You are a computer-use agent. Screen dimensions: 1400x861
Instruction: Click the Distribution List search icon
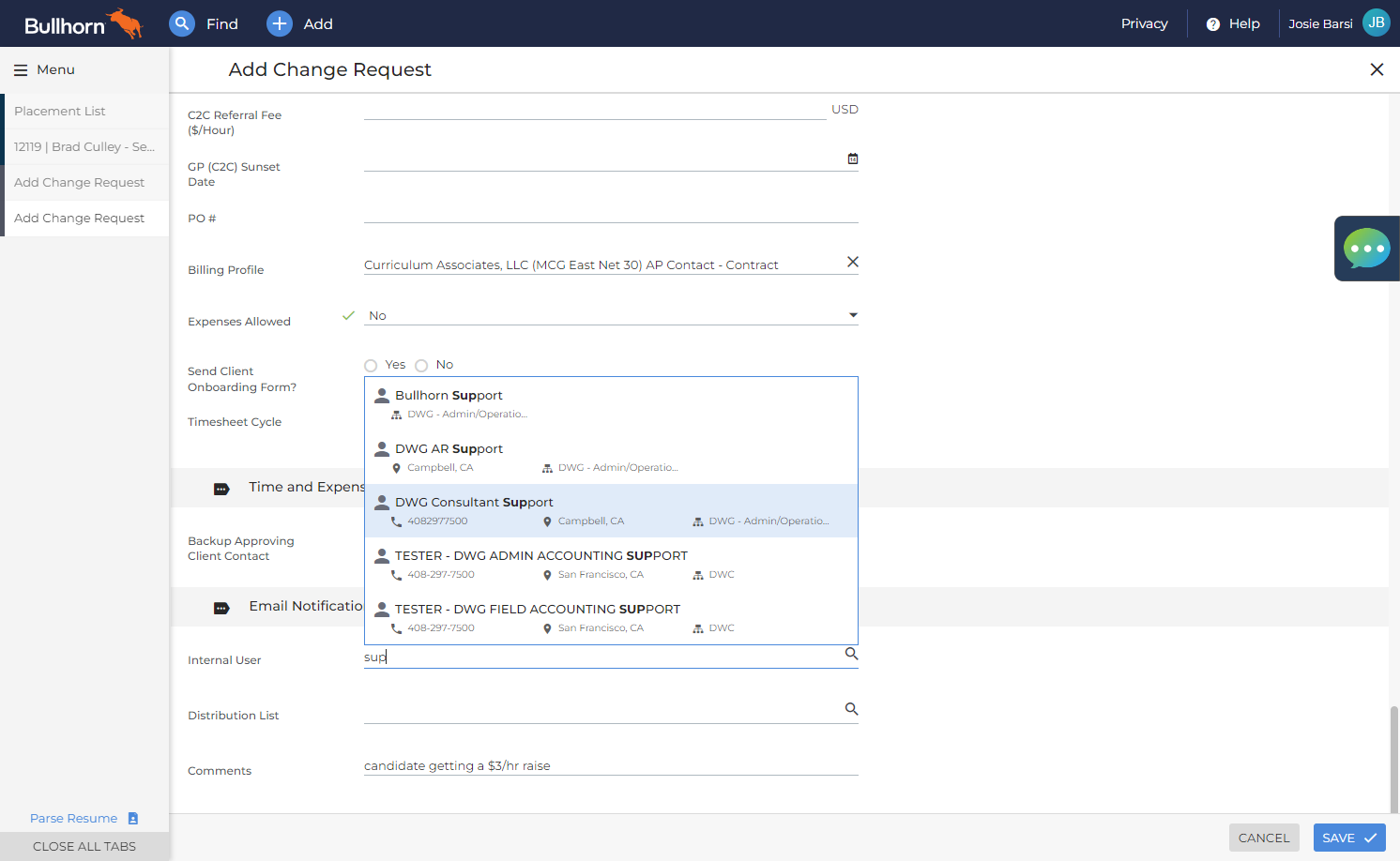pos(851,709)
